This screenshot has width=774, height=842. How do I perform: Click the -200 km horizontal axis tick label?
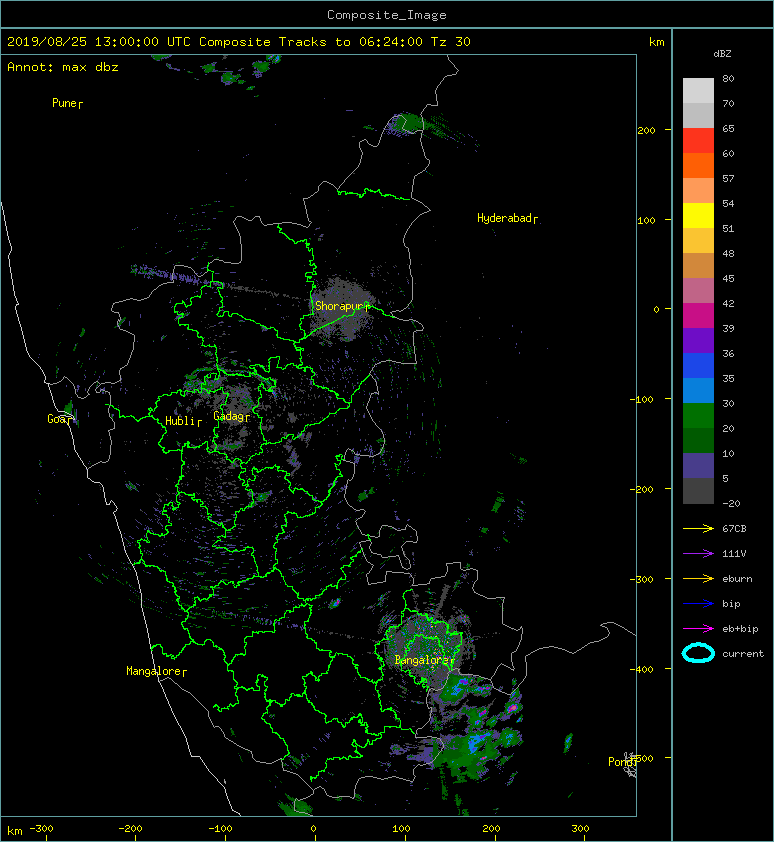(130, 829)
